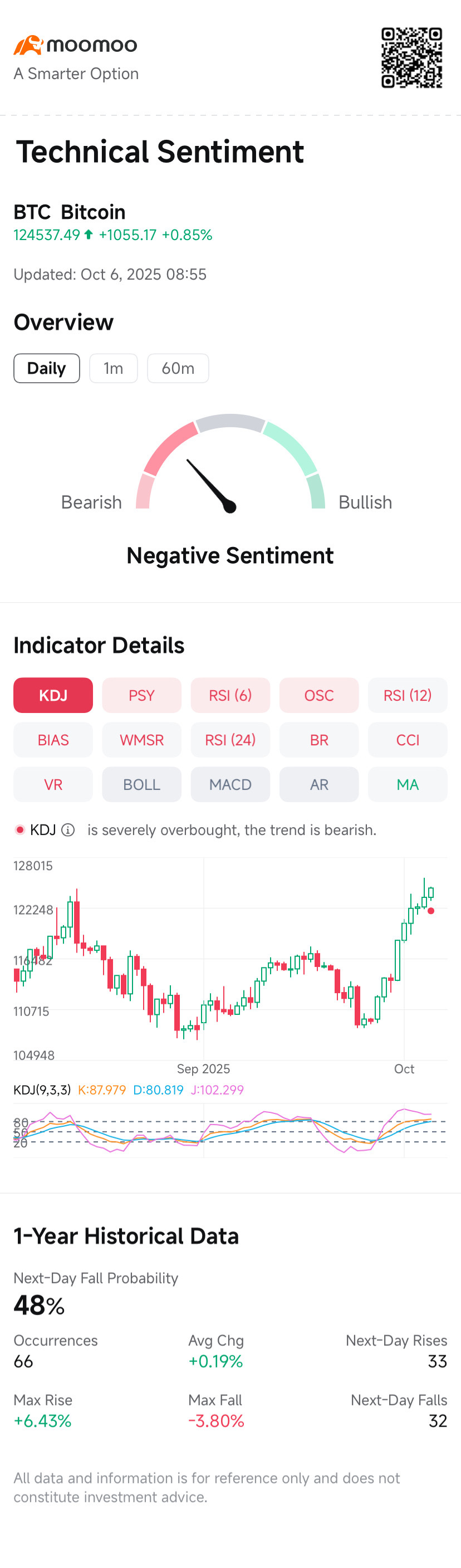Click the red KDJ status dot
The width and height of the screenshot is (461, 1568).
pyautogui.click(x=20, y=829)
